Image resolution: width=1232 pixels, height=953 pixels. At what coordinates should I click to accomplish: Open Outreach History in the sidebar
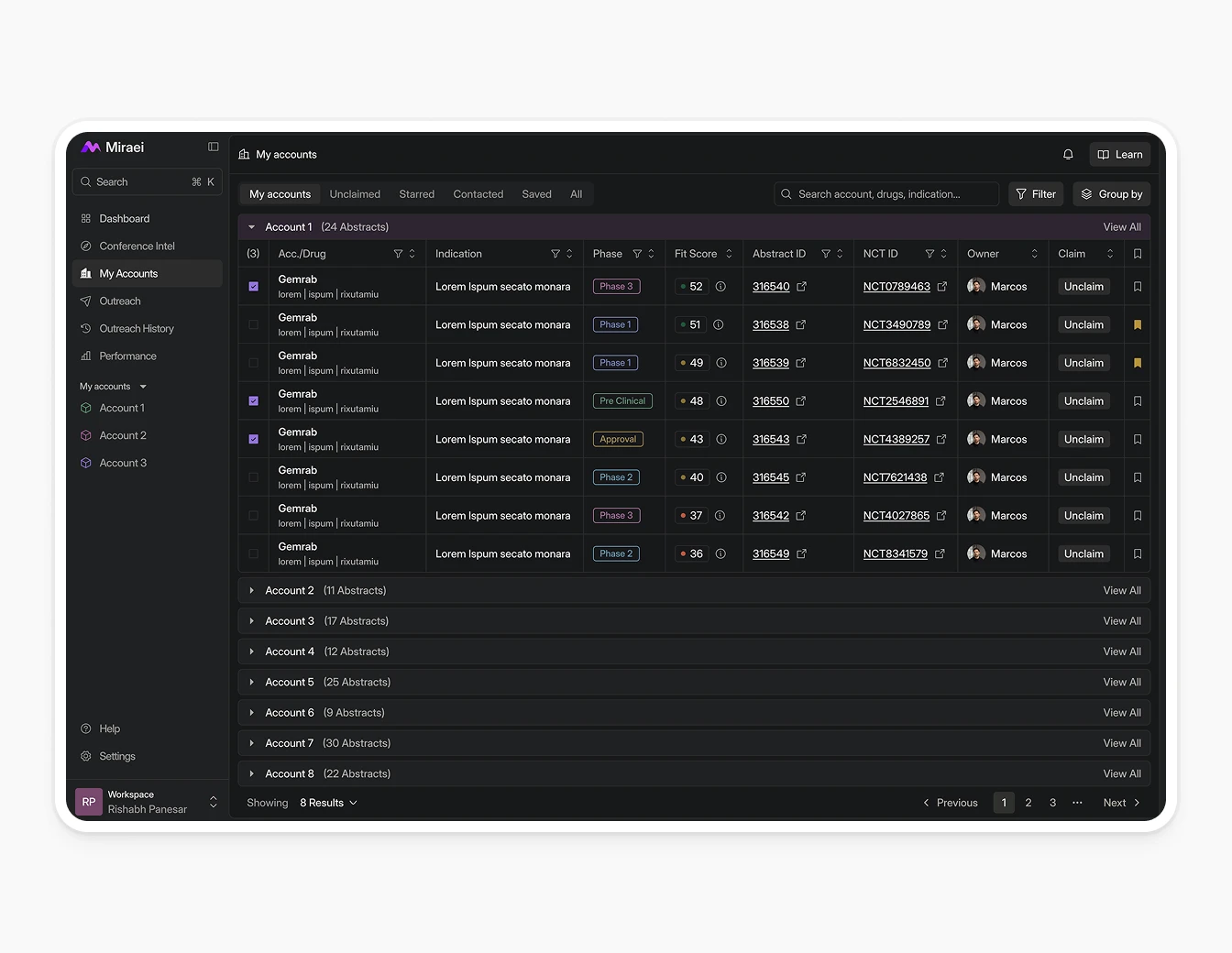pos(137,329)
